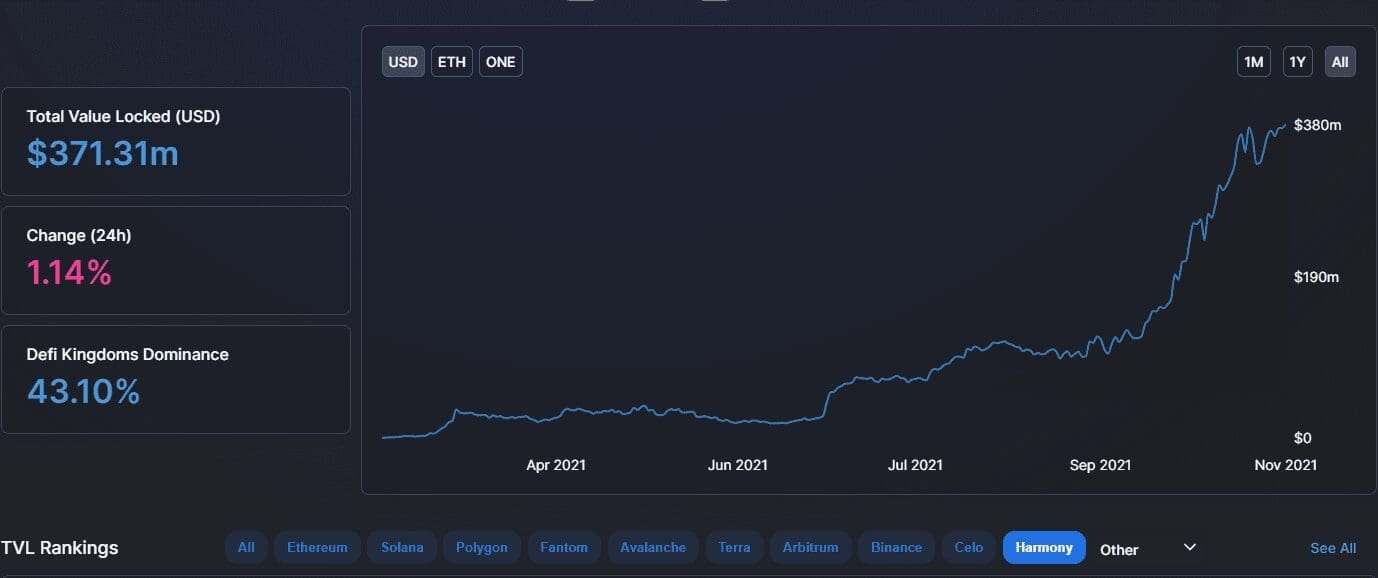Screen dimensions: 1378x578
Task: Filter TVL rankings by Terra
Action: point(735,547)
